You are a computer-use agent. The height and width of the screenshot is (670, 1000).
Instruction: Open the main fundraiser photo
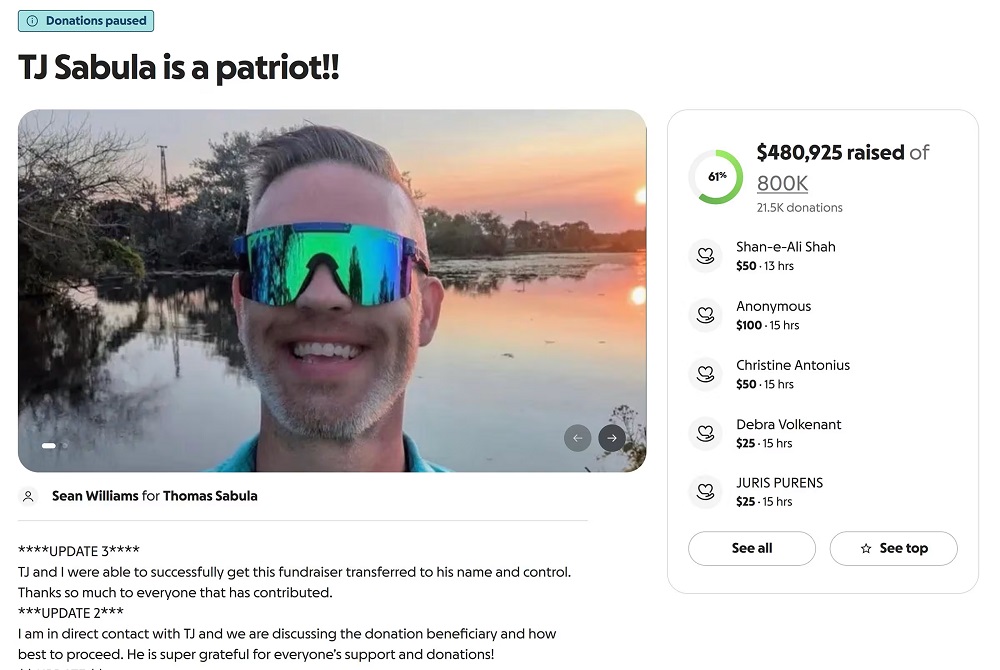click(332, 290)
